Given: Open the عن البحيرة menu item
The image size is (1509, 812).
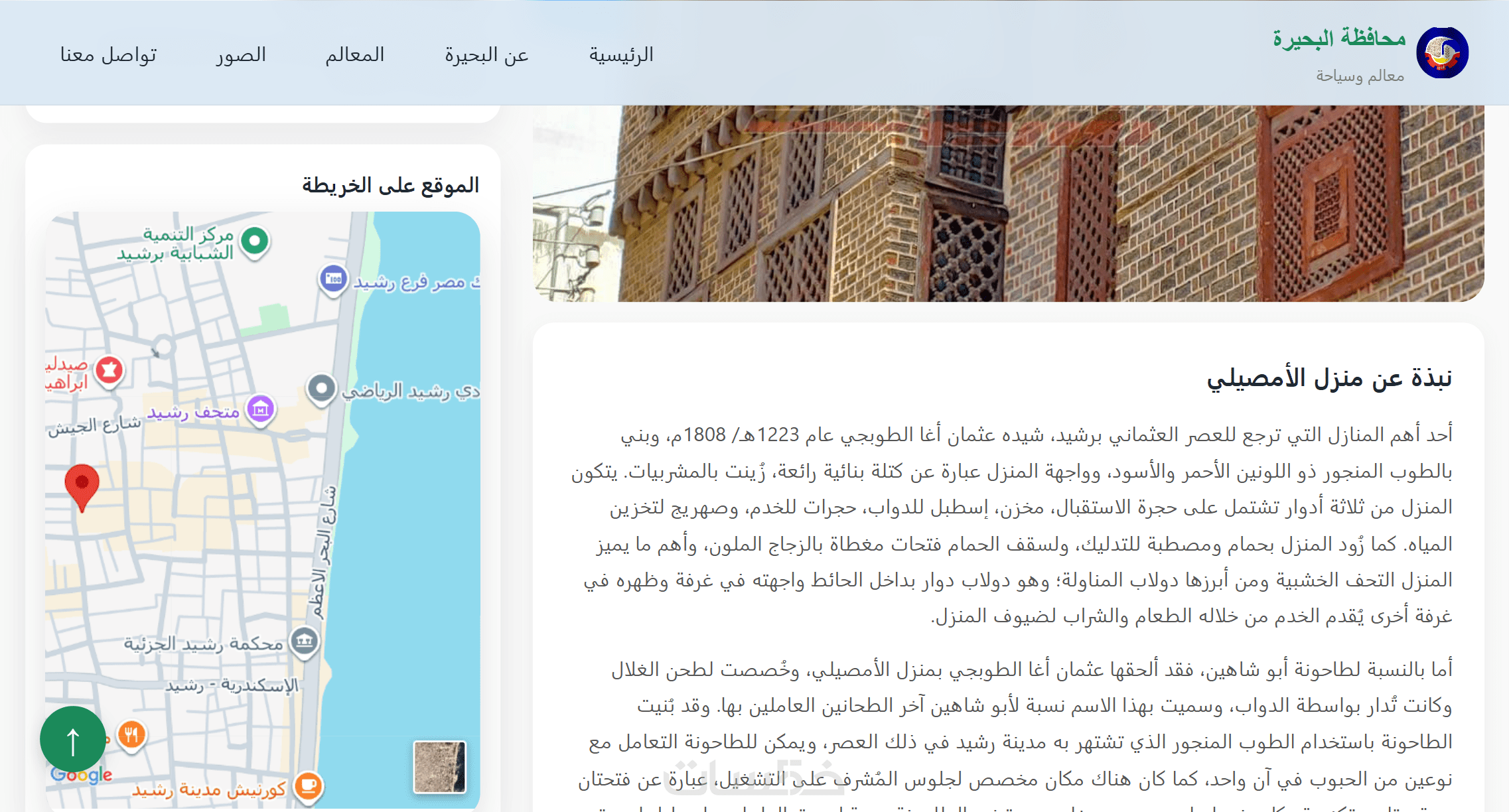Looking at the screenshot, I should click(486, 54).
